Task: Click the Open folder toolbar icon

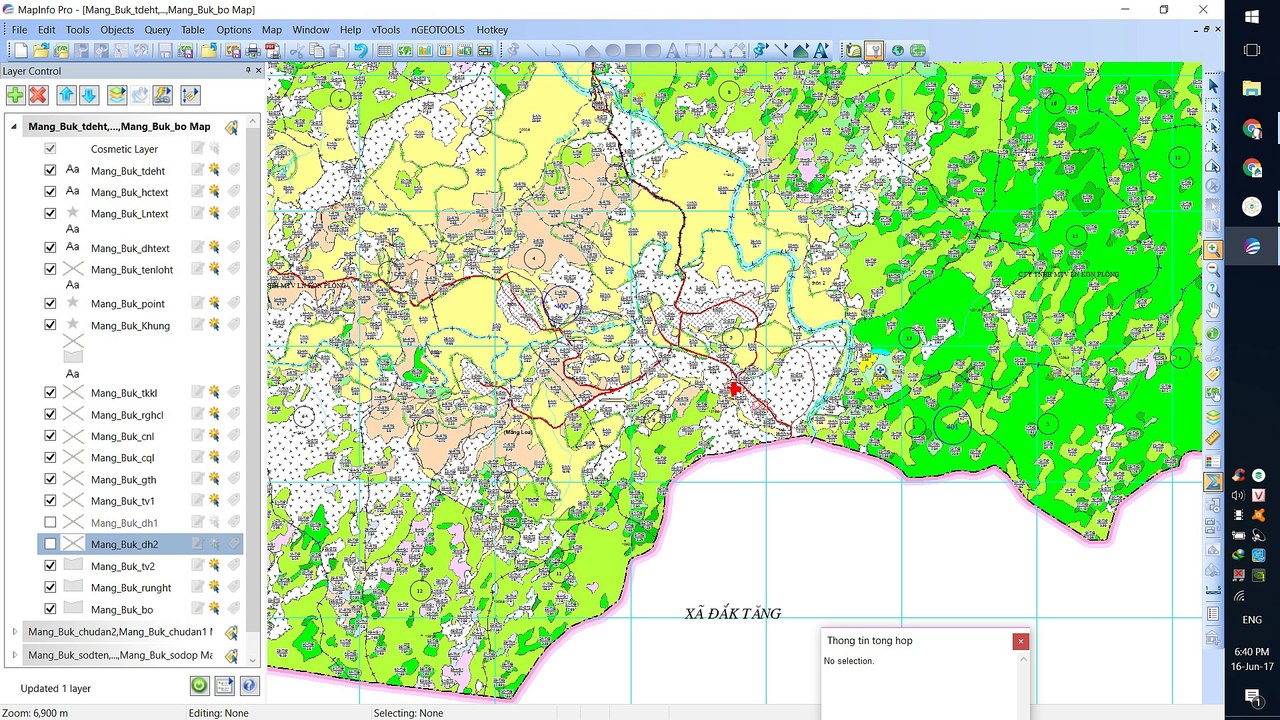Action: click(41, 50)
